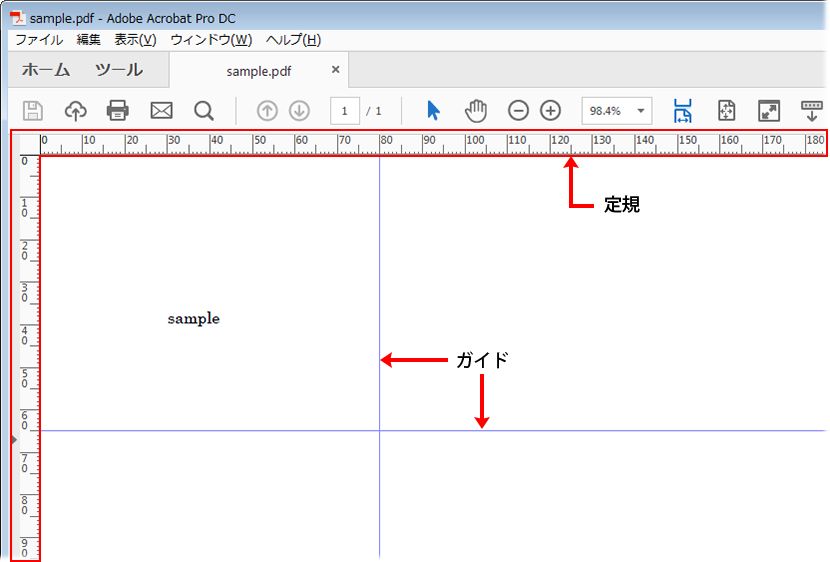Image resolution: width=830 pixels, height=562 pixels.
Task: Send file by email envelope icon
Action: pos(161,111)
